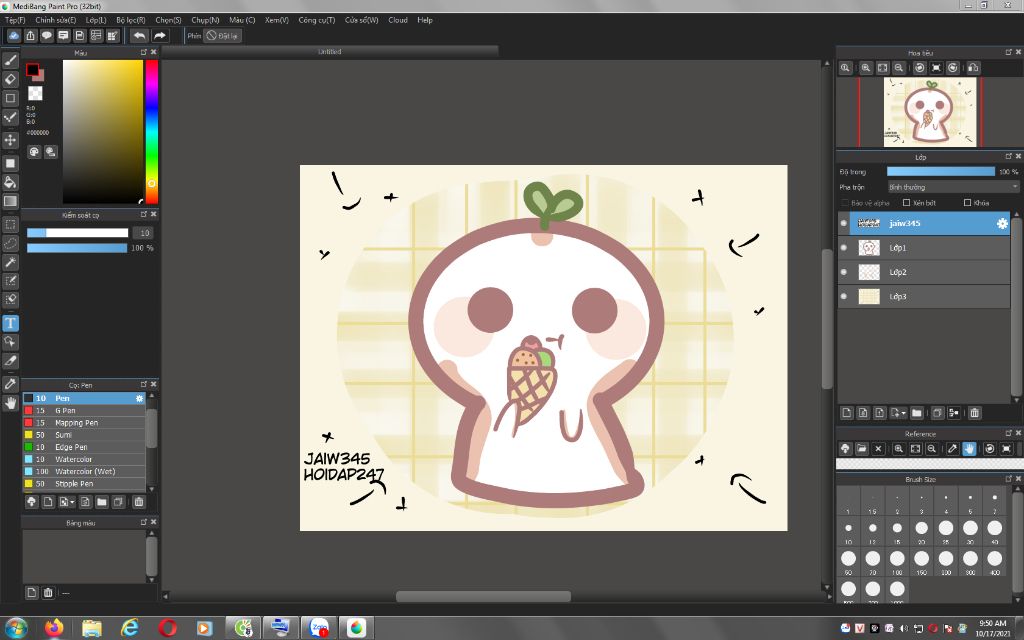
Task: Undock the Lớp layer panel
Action: [x=1008, y=157]
